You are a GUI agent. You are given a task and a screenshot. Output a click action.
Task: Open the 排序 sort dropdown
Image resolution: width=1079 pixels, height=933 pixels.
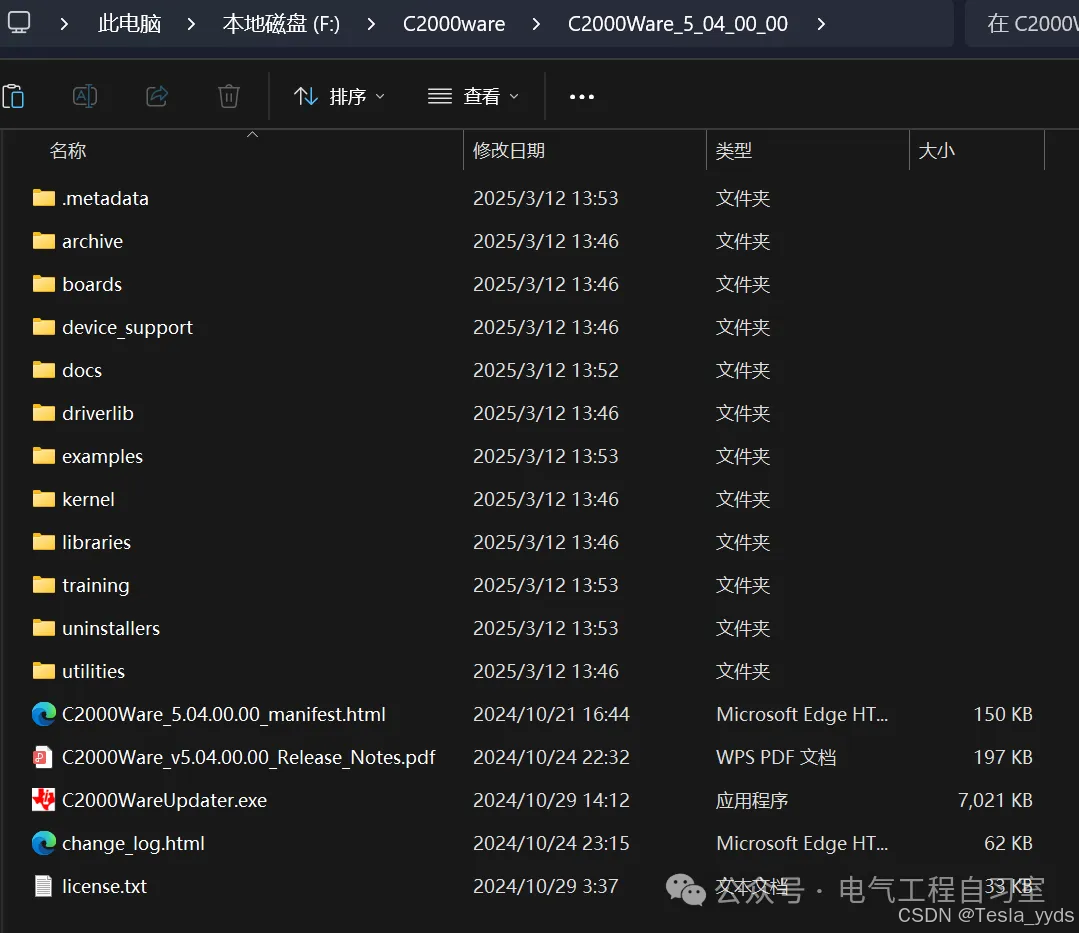click(339, 96)
